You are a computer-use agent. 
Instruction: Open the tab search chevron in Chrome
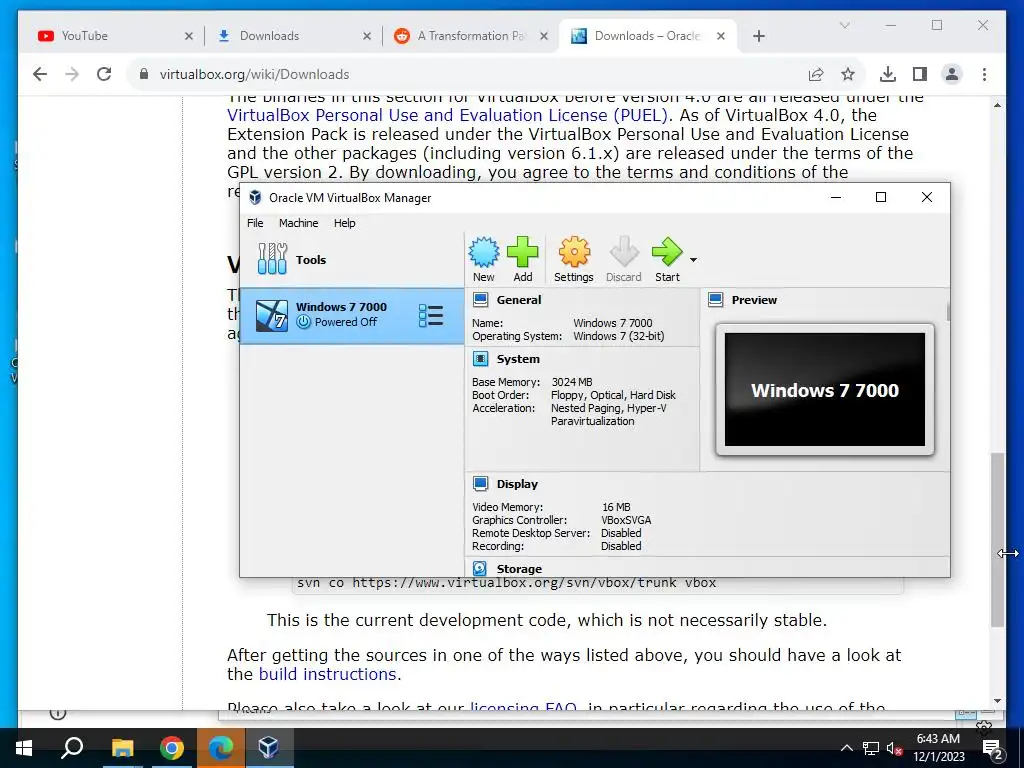click(844, 25)
